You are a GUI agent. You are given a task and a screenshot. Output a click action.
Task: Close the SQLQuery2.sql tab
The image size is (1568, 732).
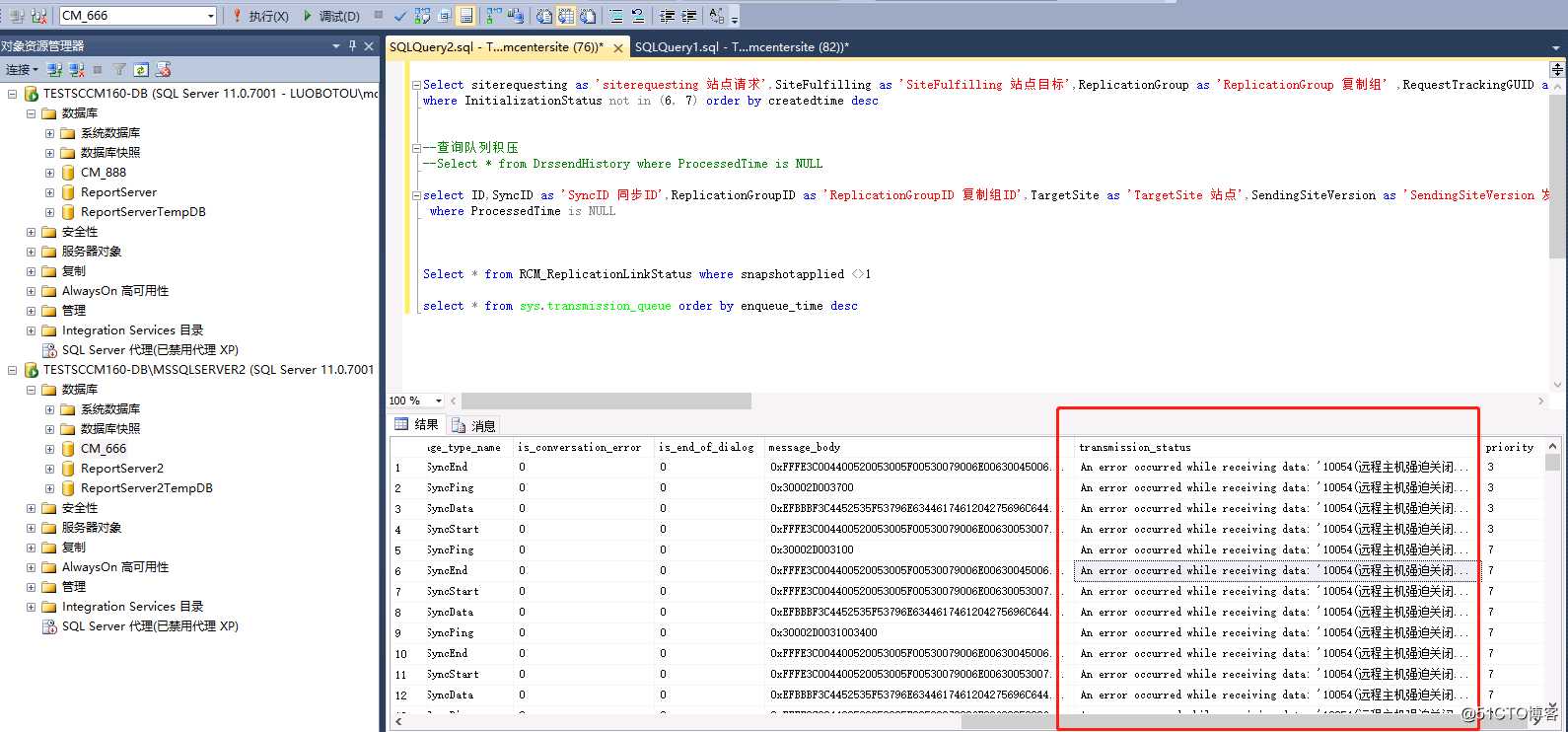pos(618,47)
